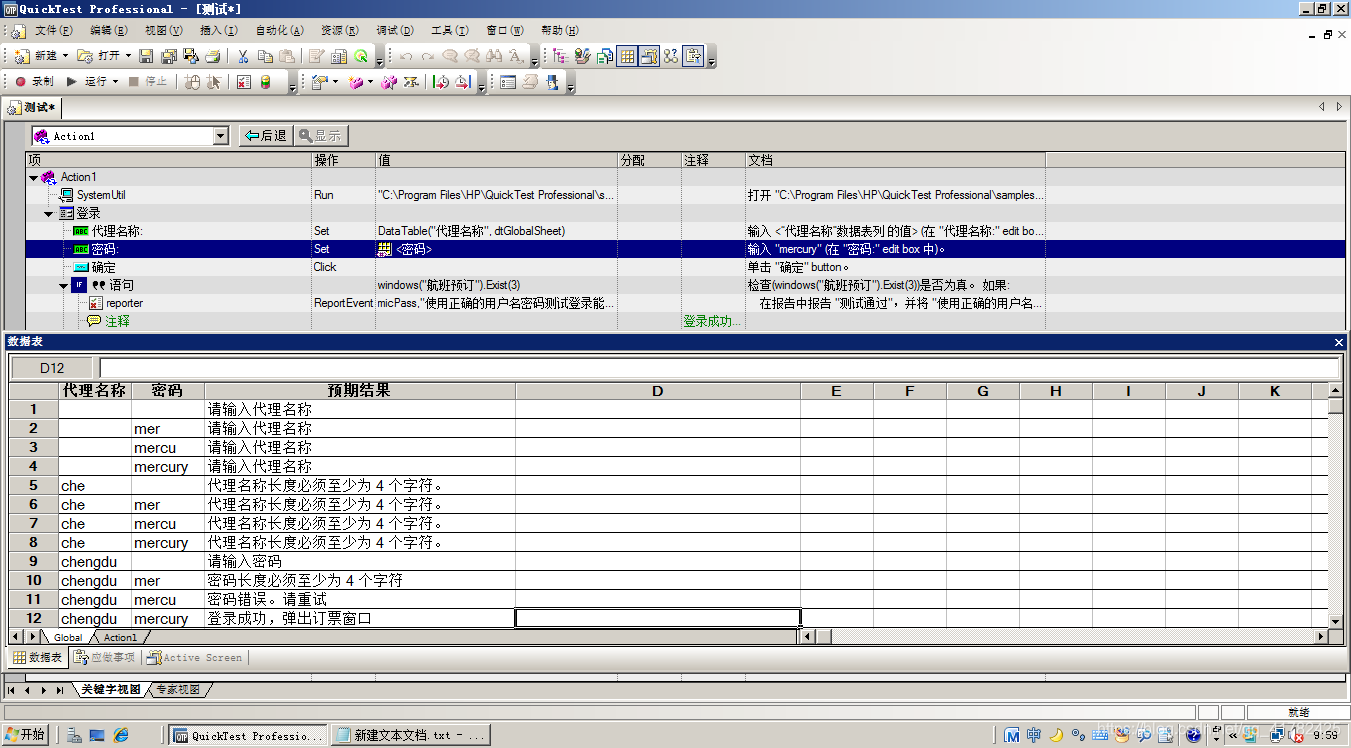Click the '登录成功，弹出订票窗口' cell
Image resolution: width=1351 pixels, height=748 pixels.
coord(360,619)
